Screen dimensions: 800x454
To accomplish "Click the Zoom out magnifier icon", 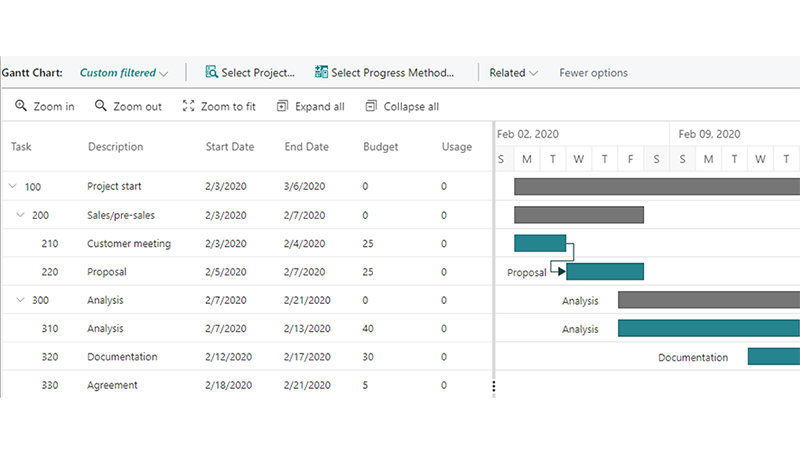I will tap(101, 106).
